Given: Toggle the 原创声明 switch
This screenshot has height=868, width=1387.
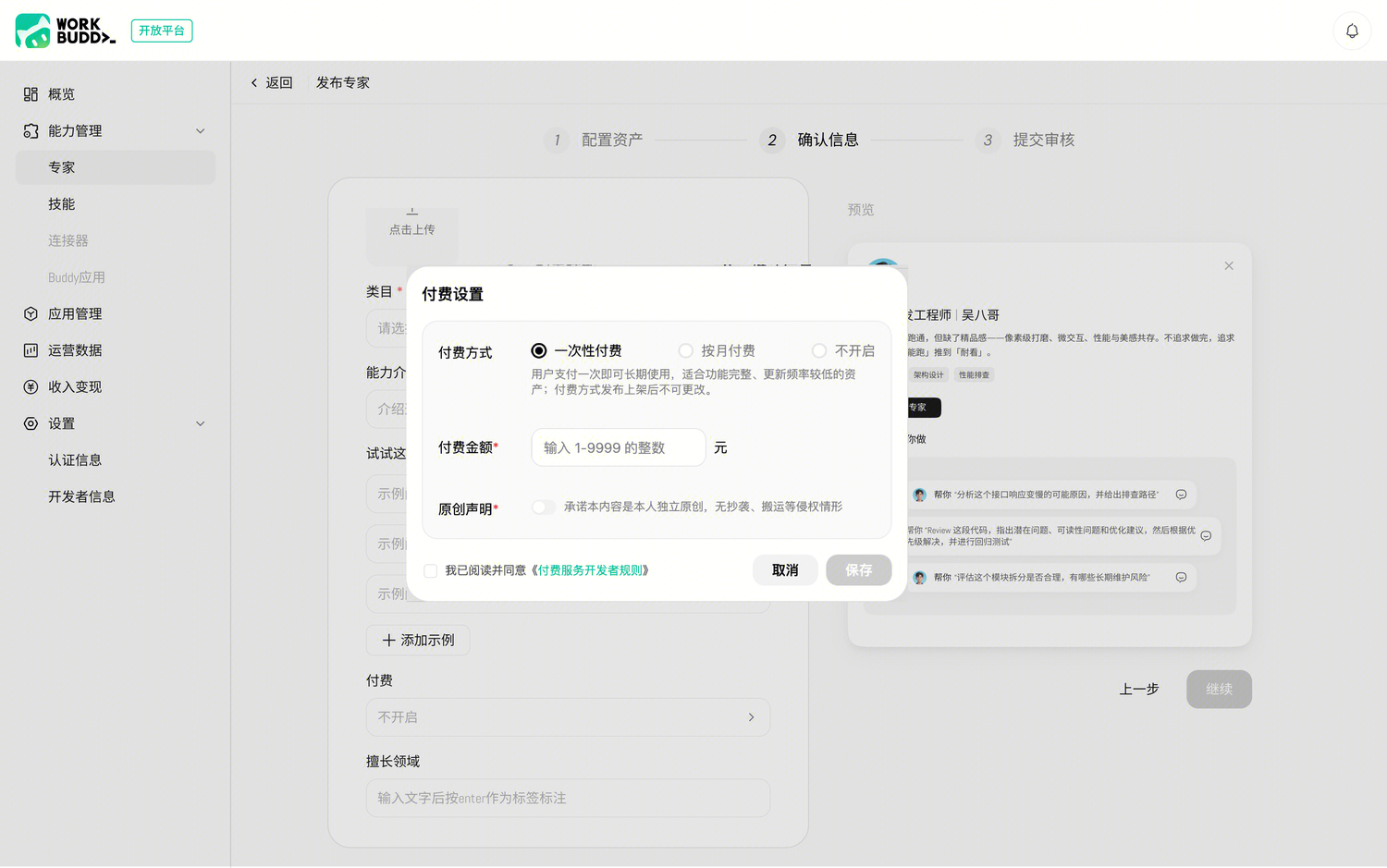Looking at the screenshot, I should point(544,507).
